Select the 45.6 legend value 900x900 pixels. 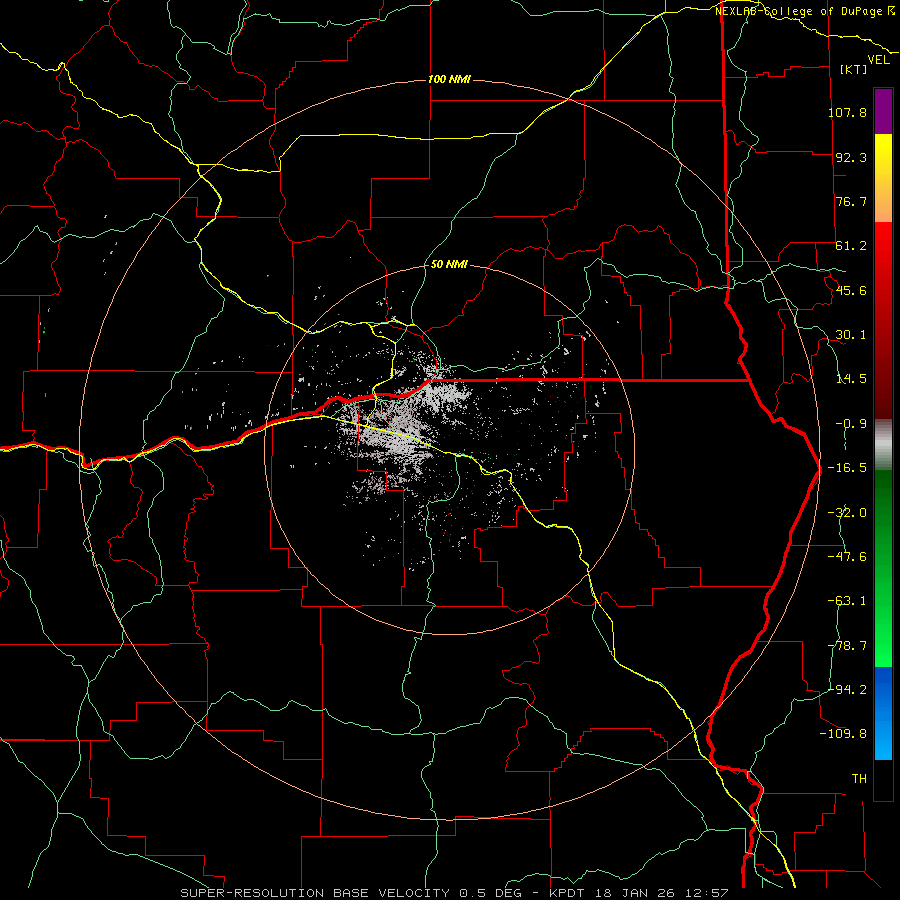point(851,290)
